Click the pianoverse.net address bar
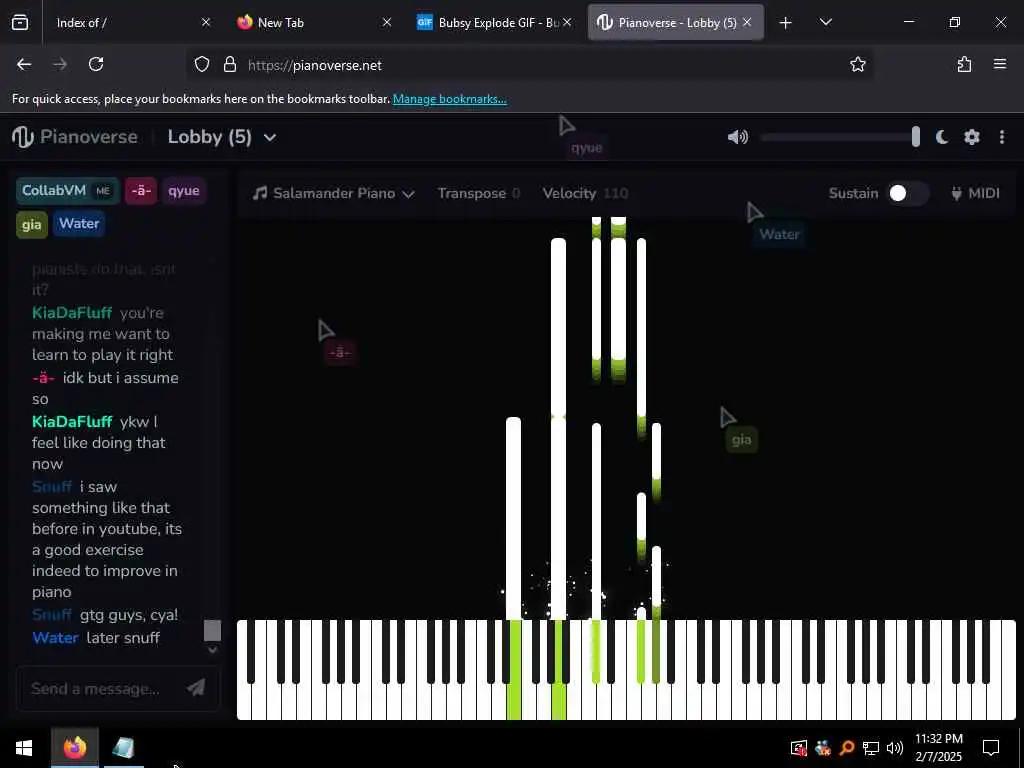1024x768 pixels. pyautogui.click(x=529, y=65)
